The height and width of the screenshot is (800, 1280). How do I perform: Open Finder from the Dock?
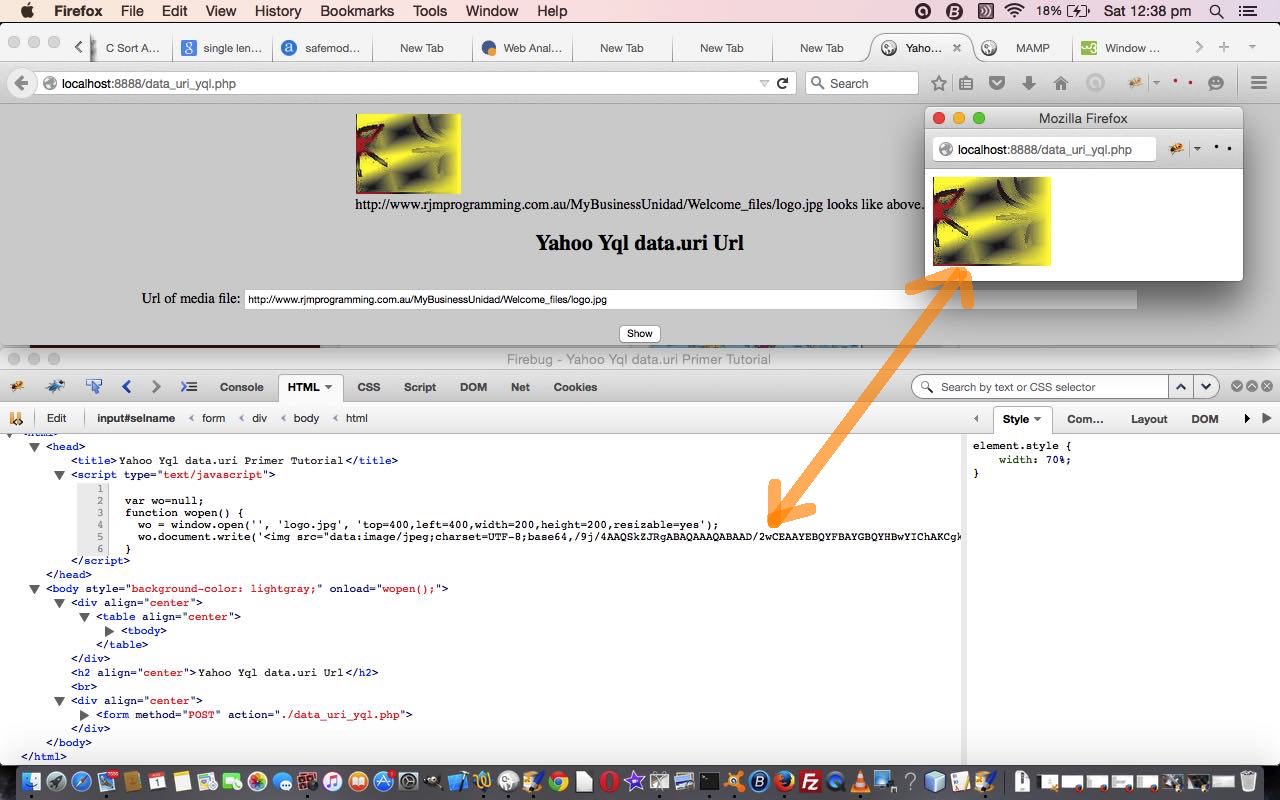(x=30, y=781)
